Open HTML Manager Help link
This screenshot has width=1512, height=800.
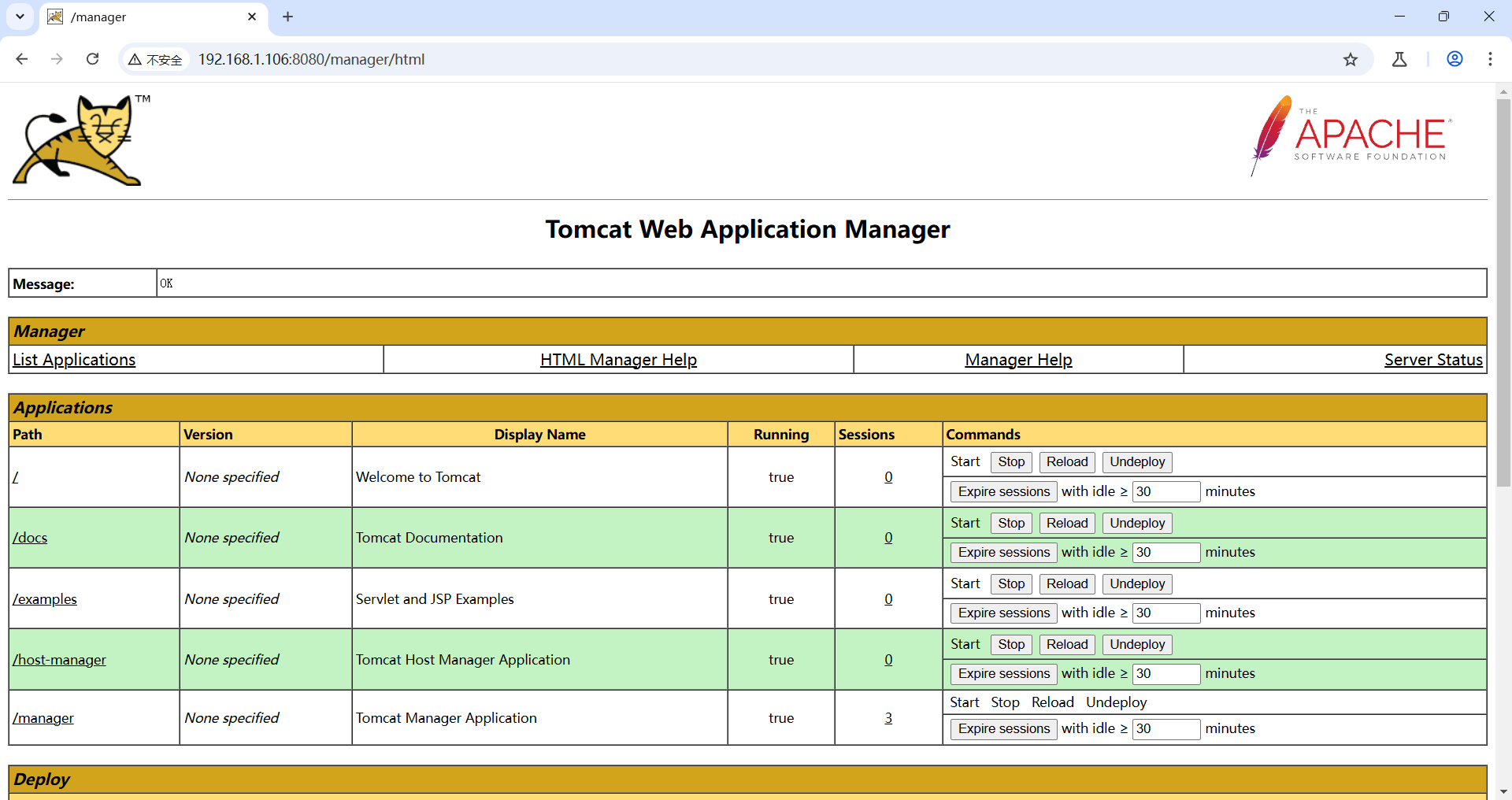618,360
